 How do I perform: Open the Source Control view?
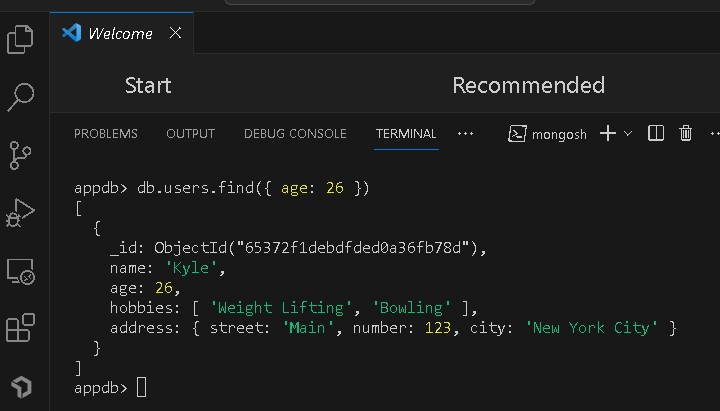pyautogui.click(x=20, y=155)
